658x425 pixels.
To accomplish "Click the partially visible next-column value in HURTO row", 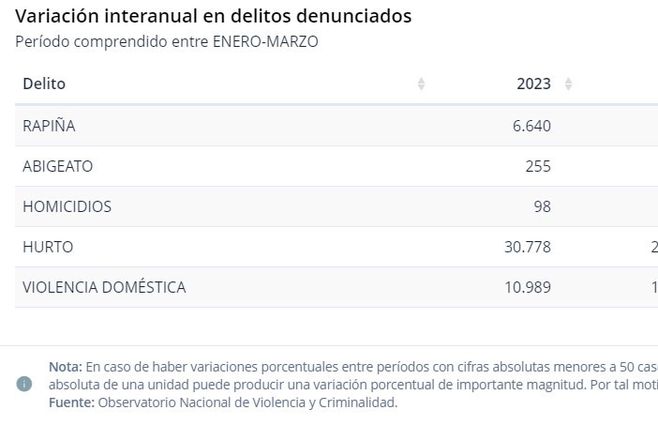I will coord(653,247).
